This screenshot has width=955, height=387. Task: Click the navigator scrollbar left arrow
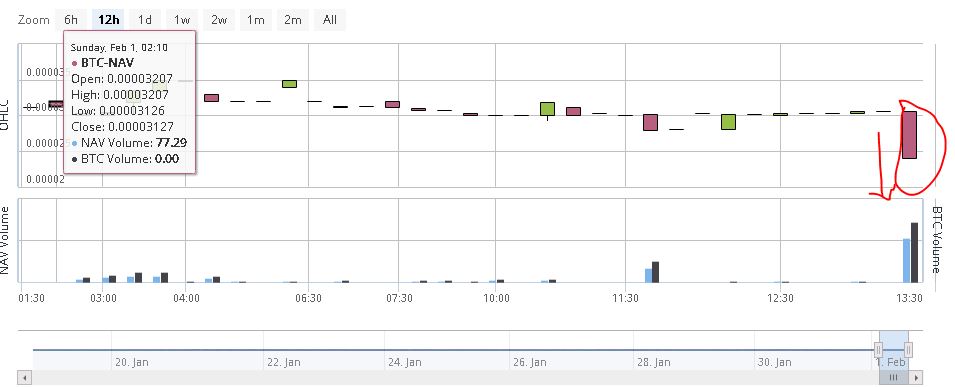(x=25, y=377)
